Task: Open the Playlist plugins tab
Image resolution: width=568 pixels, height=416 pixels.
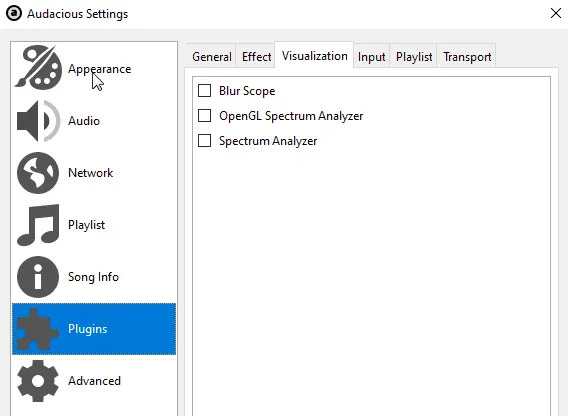Action: coord(414,57)
